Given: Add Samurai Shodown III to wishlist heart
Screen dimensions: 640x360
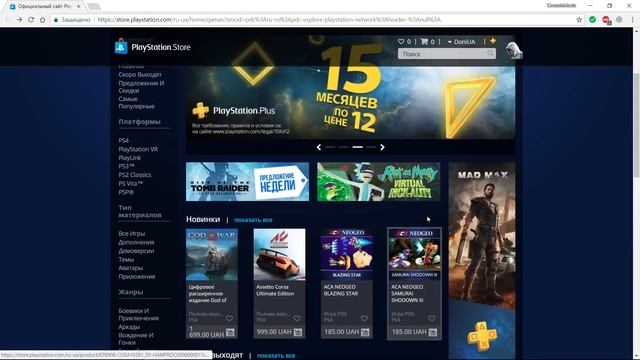Looking at the screenshot, I should click(432, 318).
